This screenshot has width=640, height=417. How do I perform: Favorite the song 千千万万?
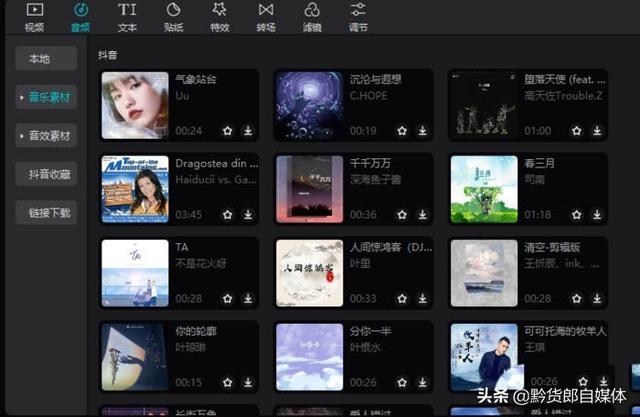(x=402, y=214)
